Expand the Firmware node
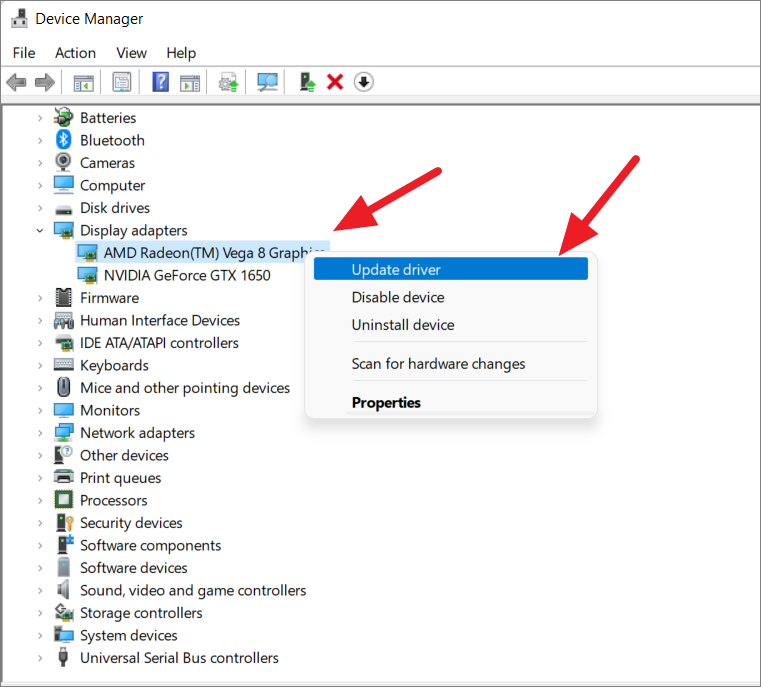The width and height of the screenshot is (761, 687). 40,298
